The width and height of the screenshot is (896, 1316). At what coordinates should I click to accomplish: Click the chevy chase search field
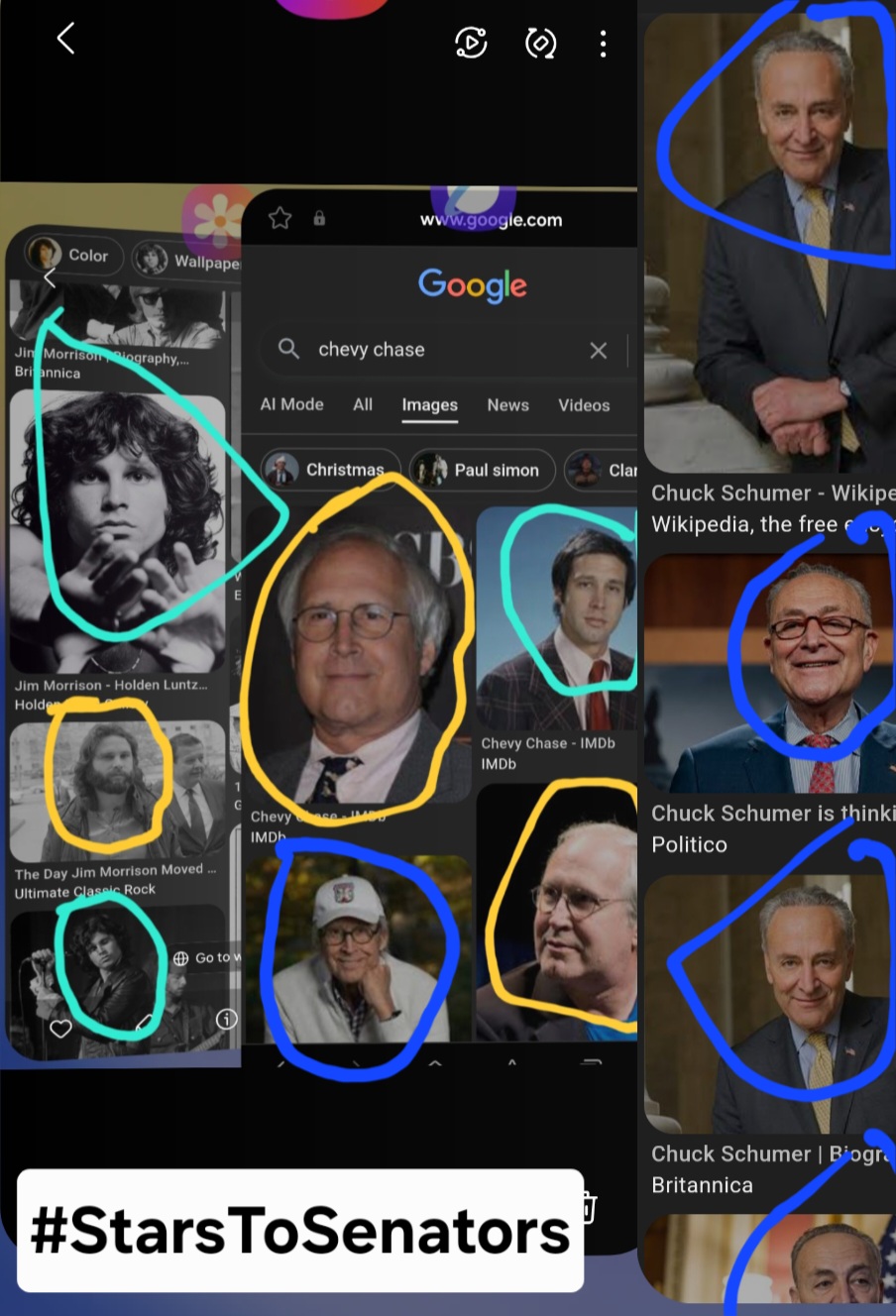point(444,350)
